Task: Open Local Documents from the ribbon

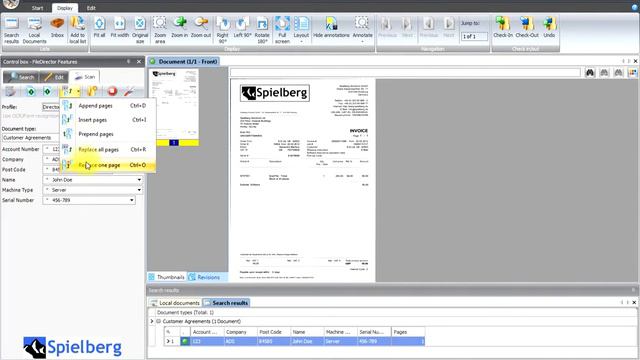Action: pos(34,30)
